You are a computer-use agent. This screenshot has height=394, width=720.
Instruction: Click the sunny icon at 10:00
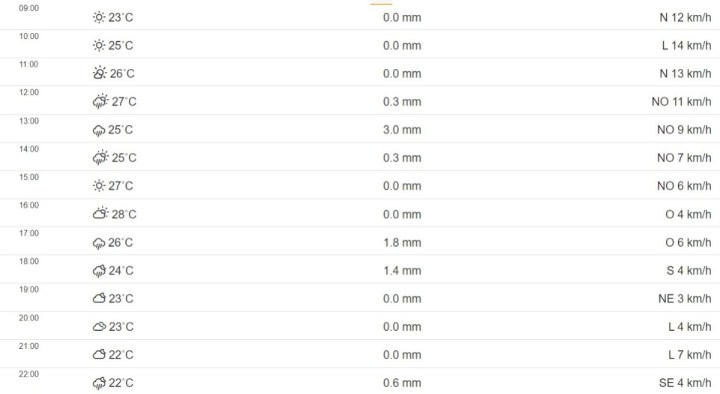[x=99, y=45]
